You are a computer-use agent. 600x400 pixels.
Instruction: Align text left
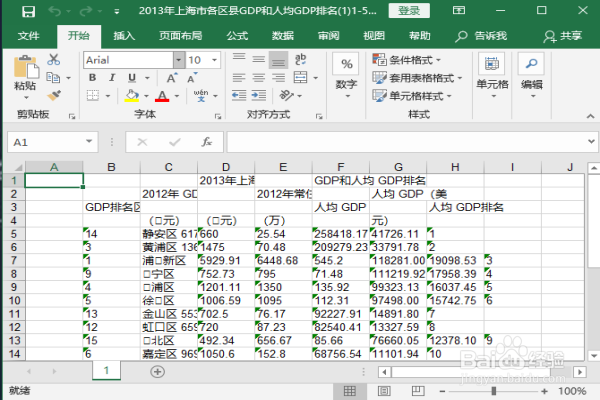[x=239, y=78]
